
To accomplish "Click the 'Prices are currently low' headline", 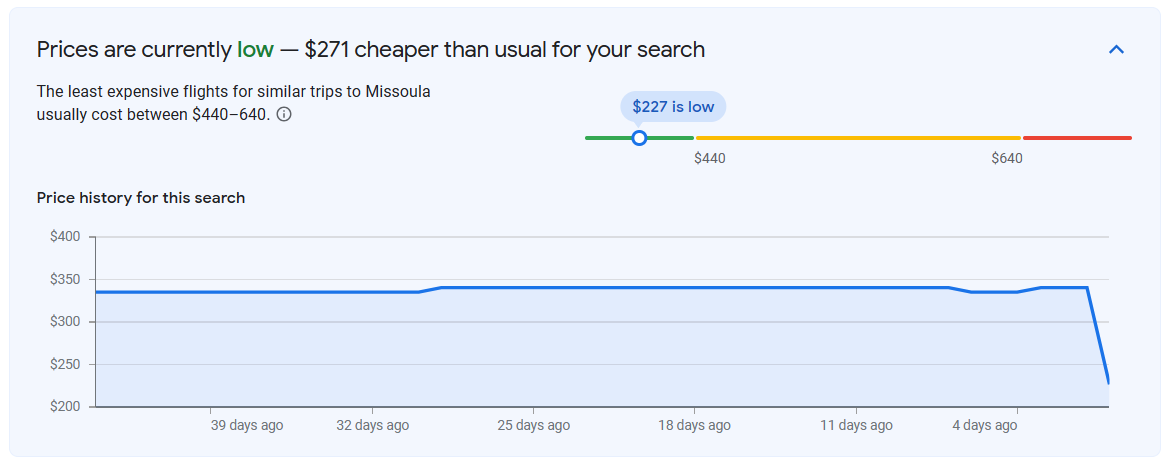I will (x=155, y=50).
